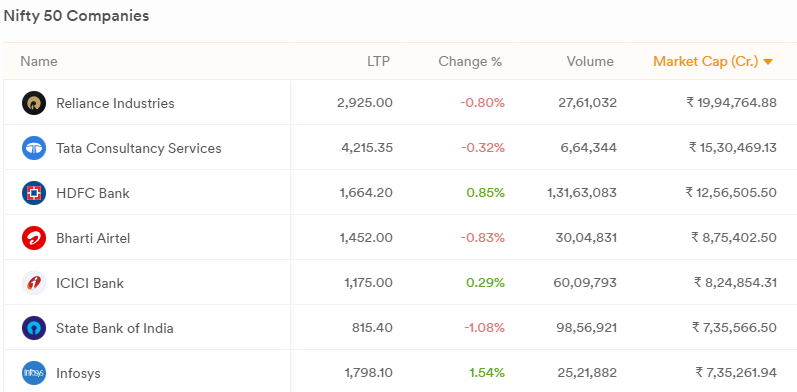
Task: Open the Reliance Industries stock link
Action: pyautogui.click(x=115, y=103)
